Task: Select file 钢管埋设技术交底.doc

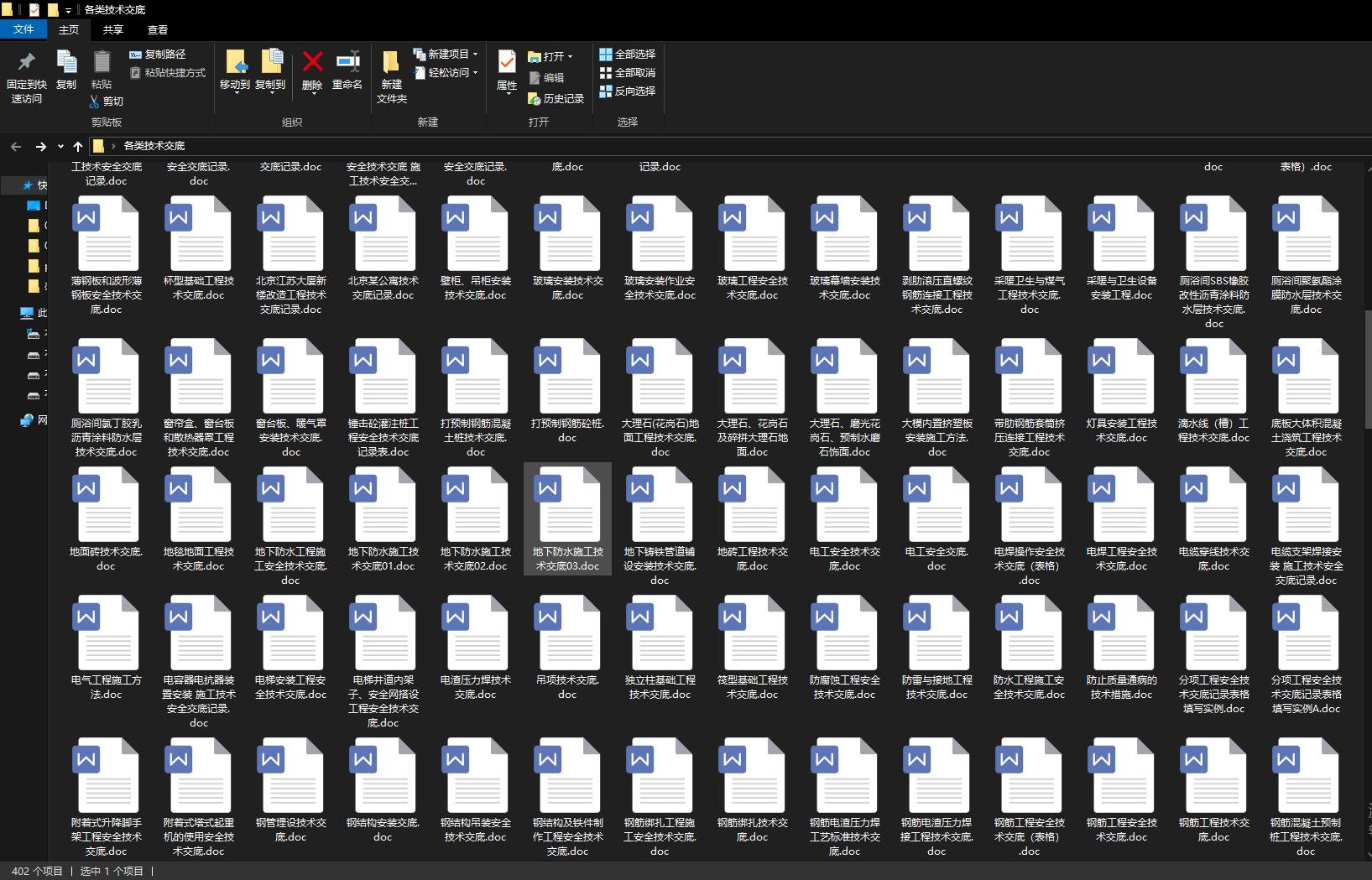Action: click(291, 792)
